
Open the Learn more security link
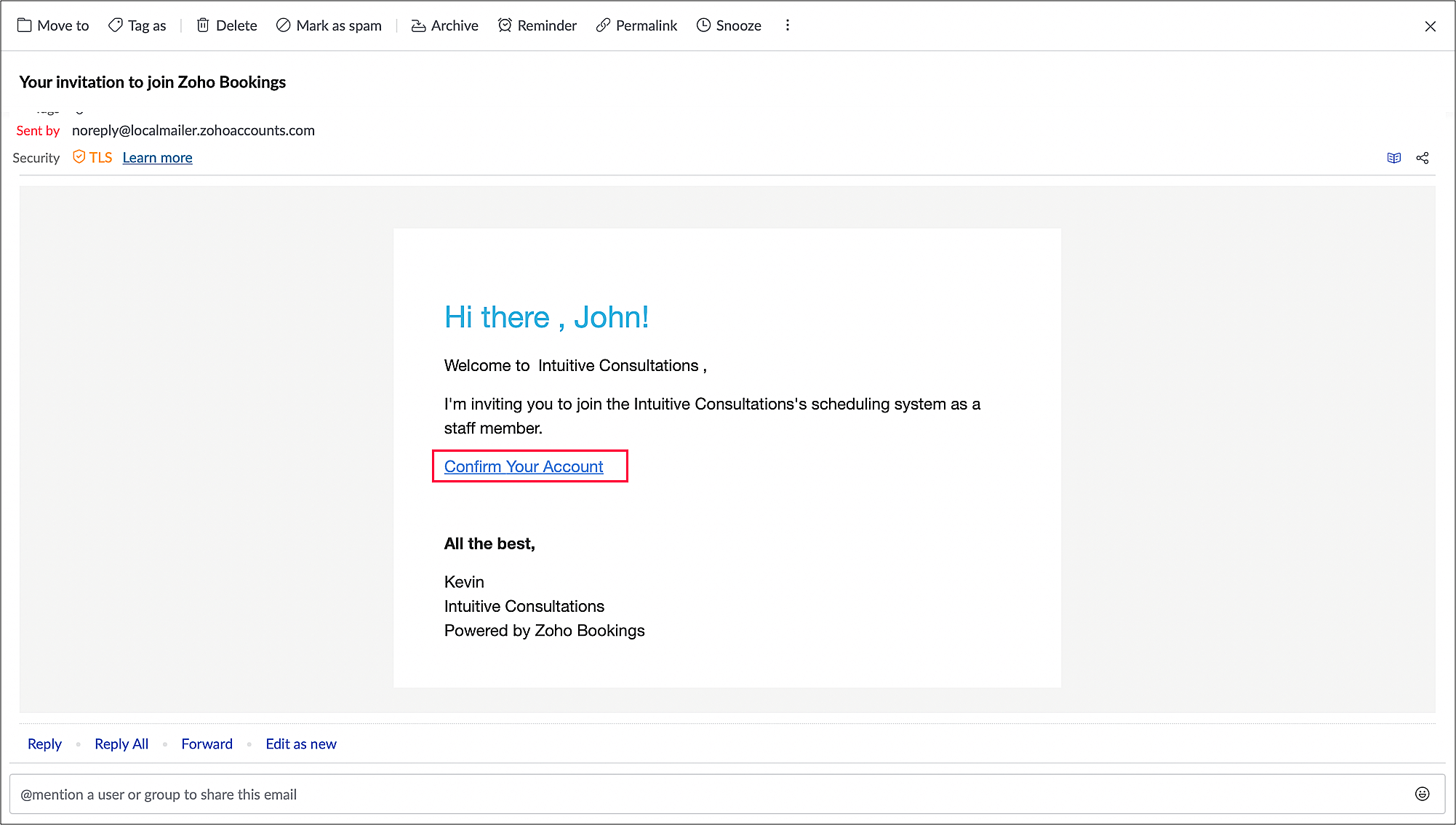[x=157, y=158]
